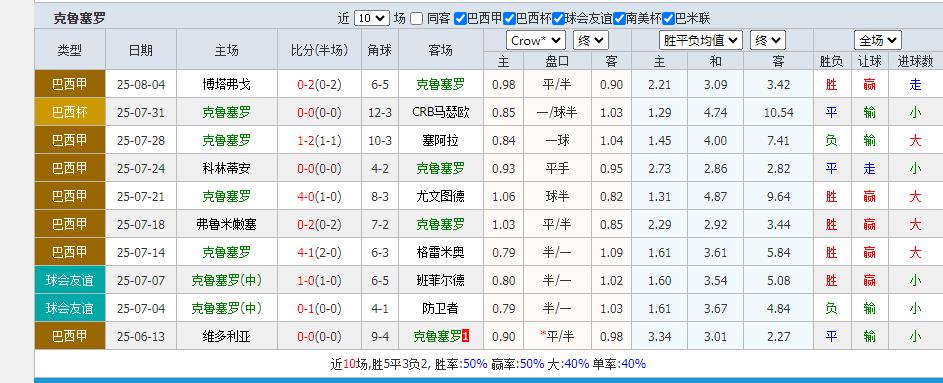Open away team 班菲尔德 link
The height and width of the screenshot is (383, 943).
click(x=440, y=280)
